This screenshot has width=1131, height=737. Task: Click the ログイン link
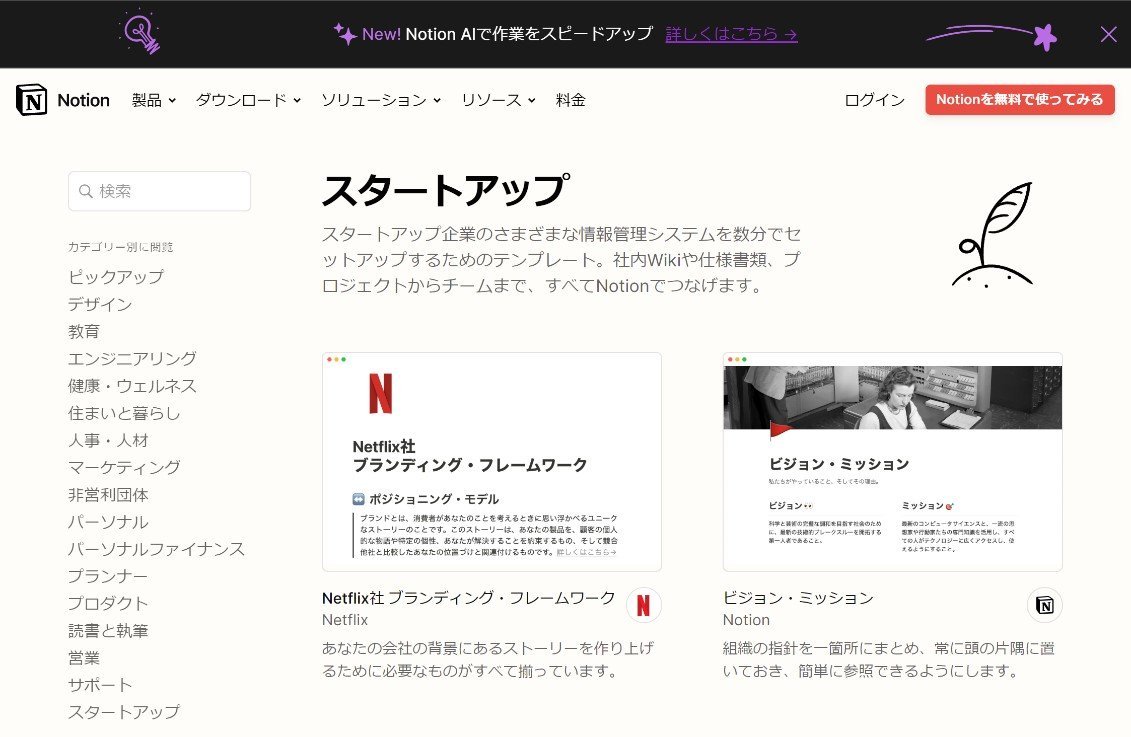[x=874, y=100]
